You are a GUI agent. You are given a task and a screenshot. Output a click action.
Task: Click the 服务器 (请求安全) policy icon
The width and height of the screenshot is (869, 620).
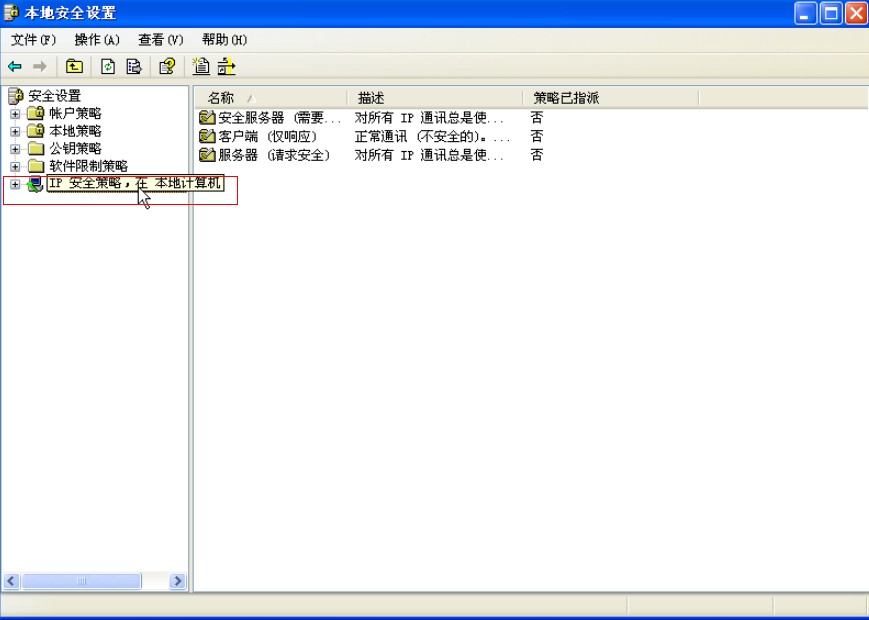point(207,155)
